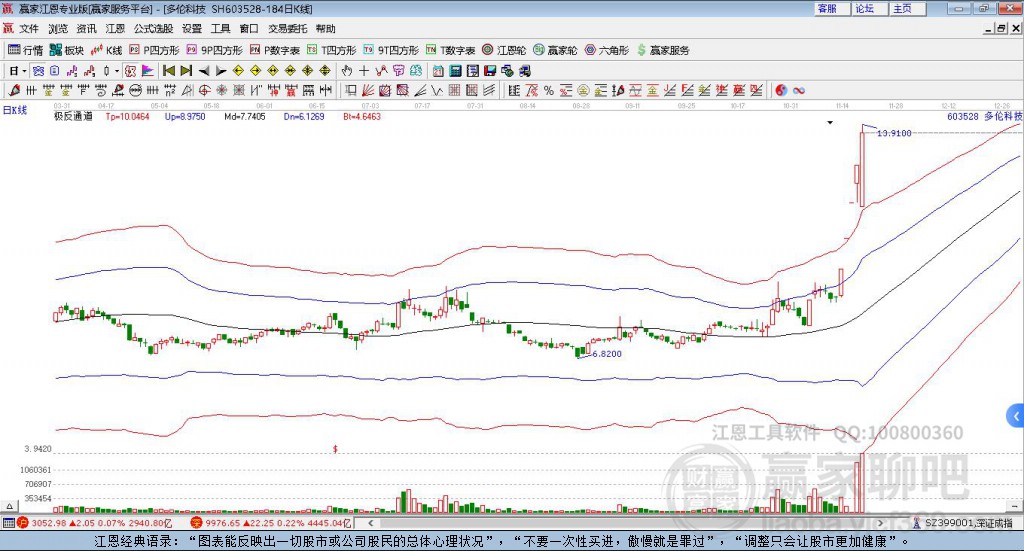
Task: Open the 资讯 menu
Action: click(86, 29)
